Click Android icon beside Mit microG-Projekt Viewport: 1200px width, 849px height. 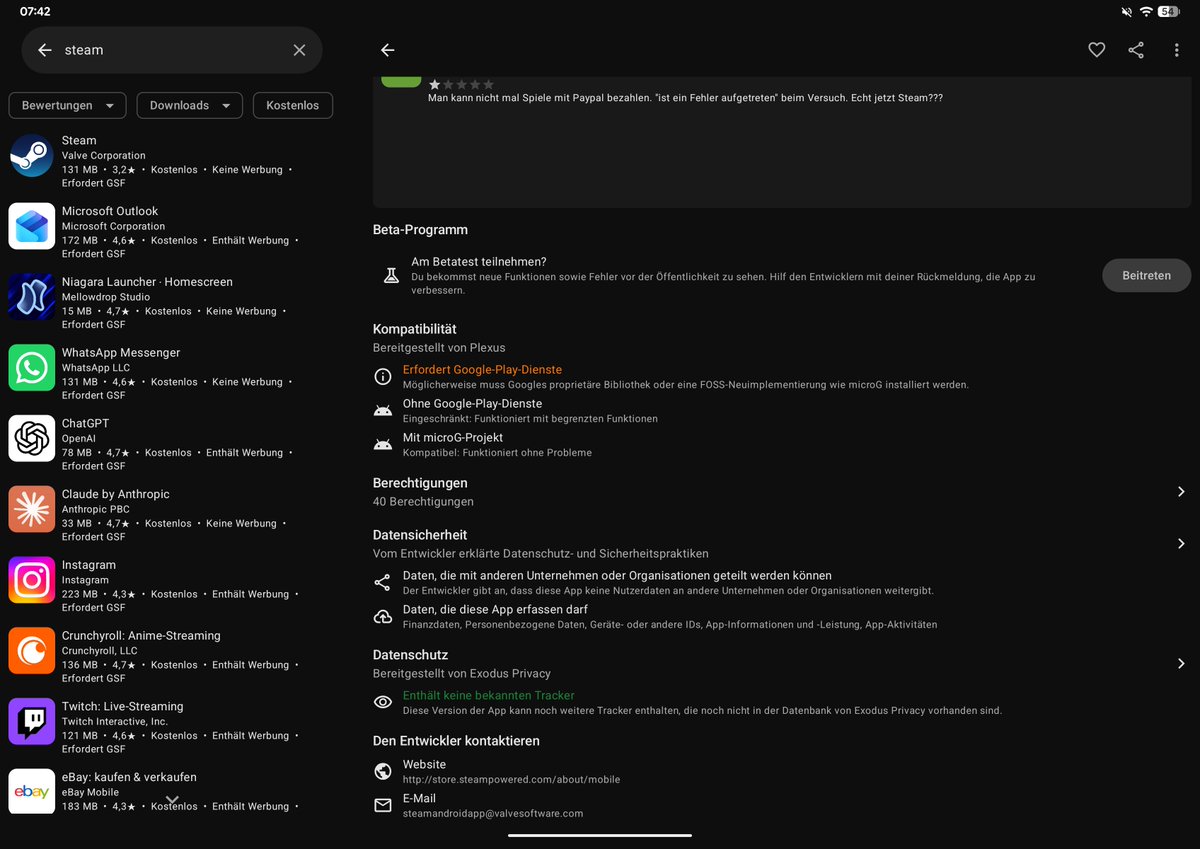coord(382,445)
